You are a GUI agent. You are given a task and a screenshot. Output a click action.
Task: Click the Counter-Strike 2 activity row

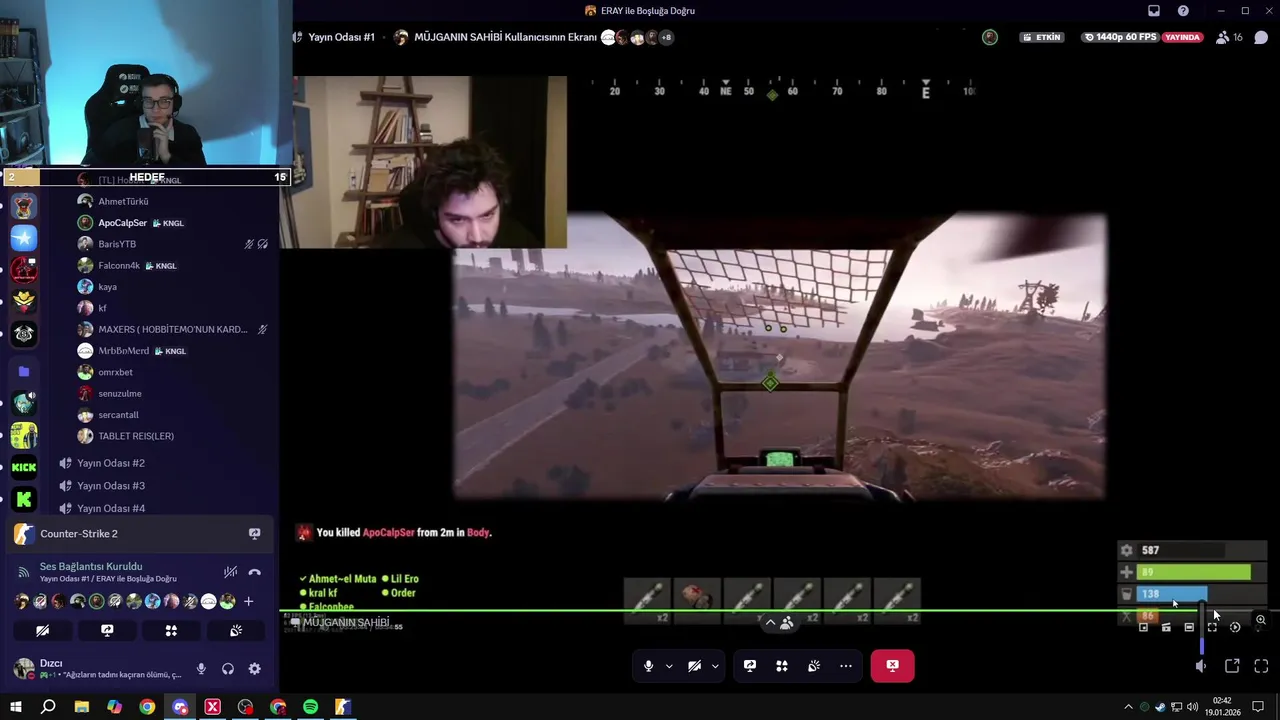coord(138,534)
